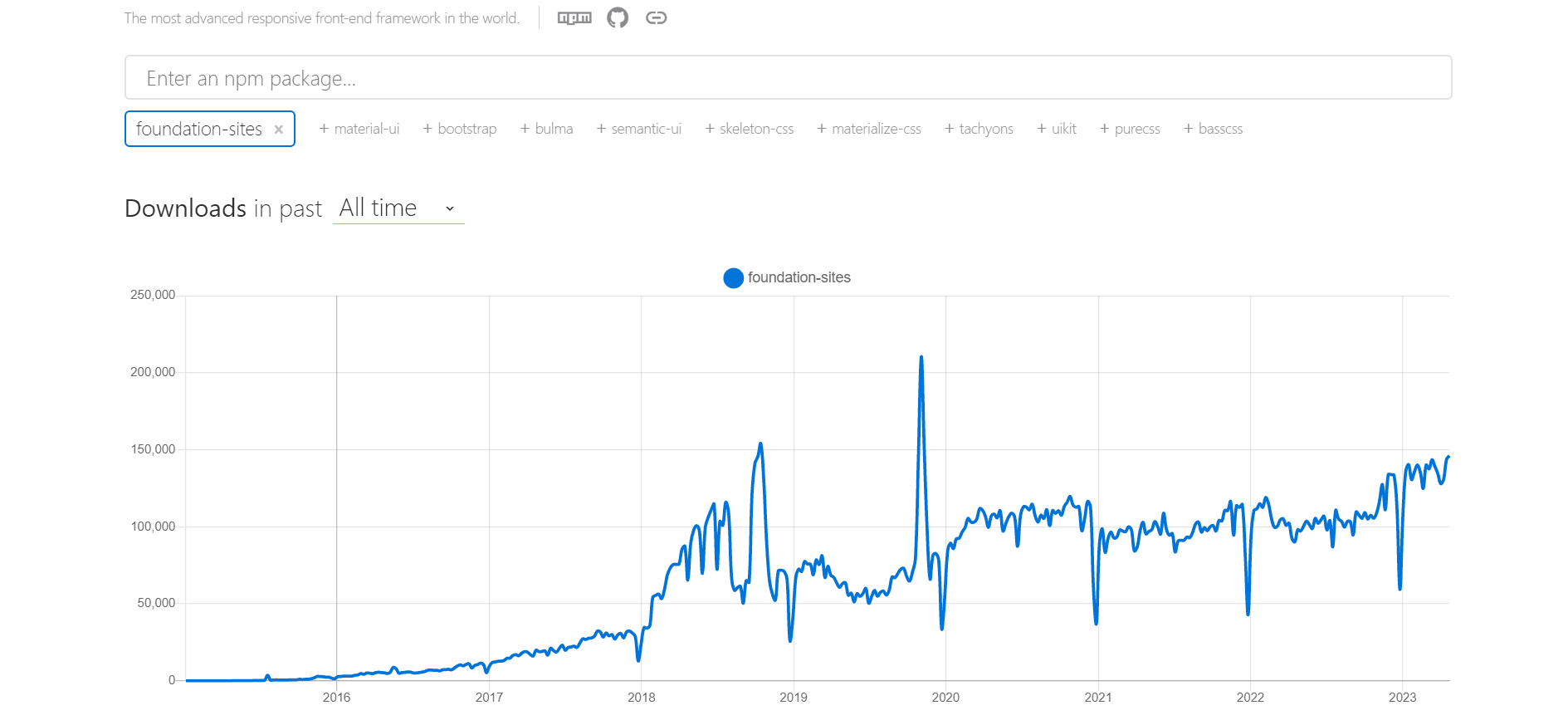Image resolution: width=1568 pixels, height=725 pixels.
Task: Toggle the foundation-sites legend blue circle
Action: (733, 277)
